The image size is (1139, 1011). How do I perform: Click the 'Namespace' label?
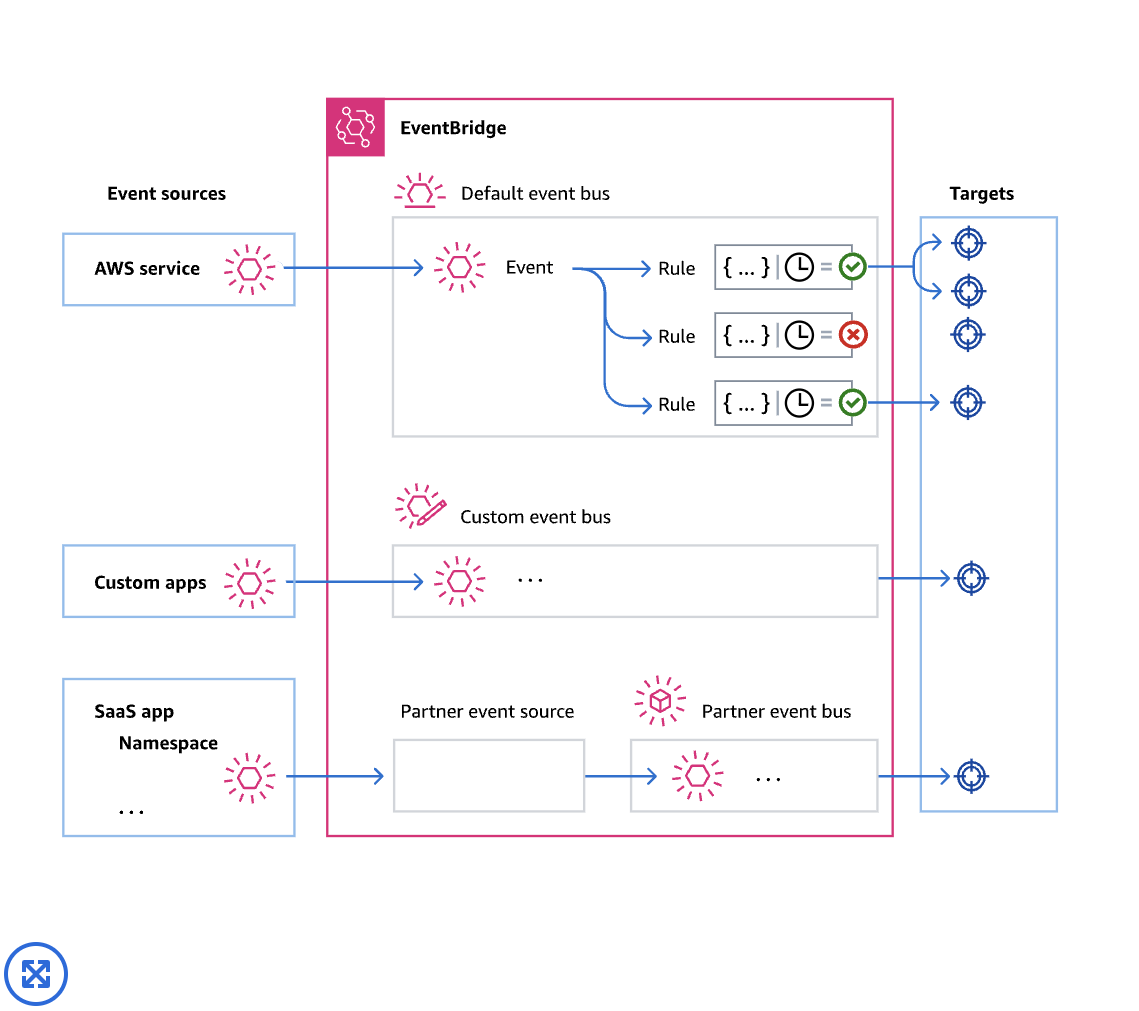[169, 744]
